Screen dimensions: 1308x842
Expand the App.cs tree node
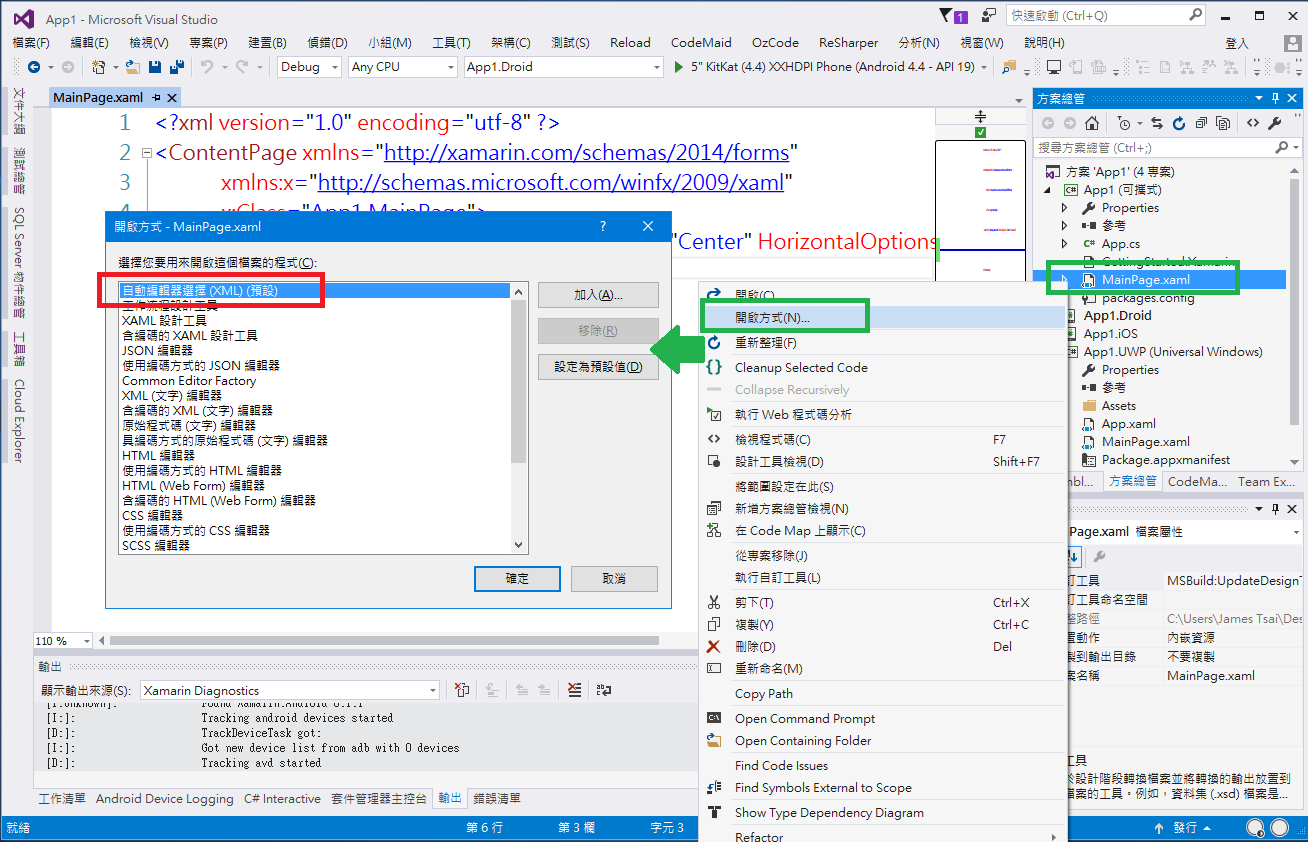point(1065,244)
